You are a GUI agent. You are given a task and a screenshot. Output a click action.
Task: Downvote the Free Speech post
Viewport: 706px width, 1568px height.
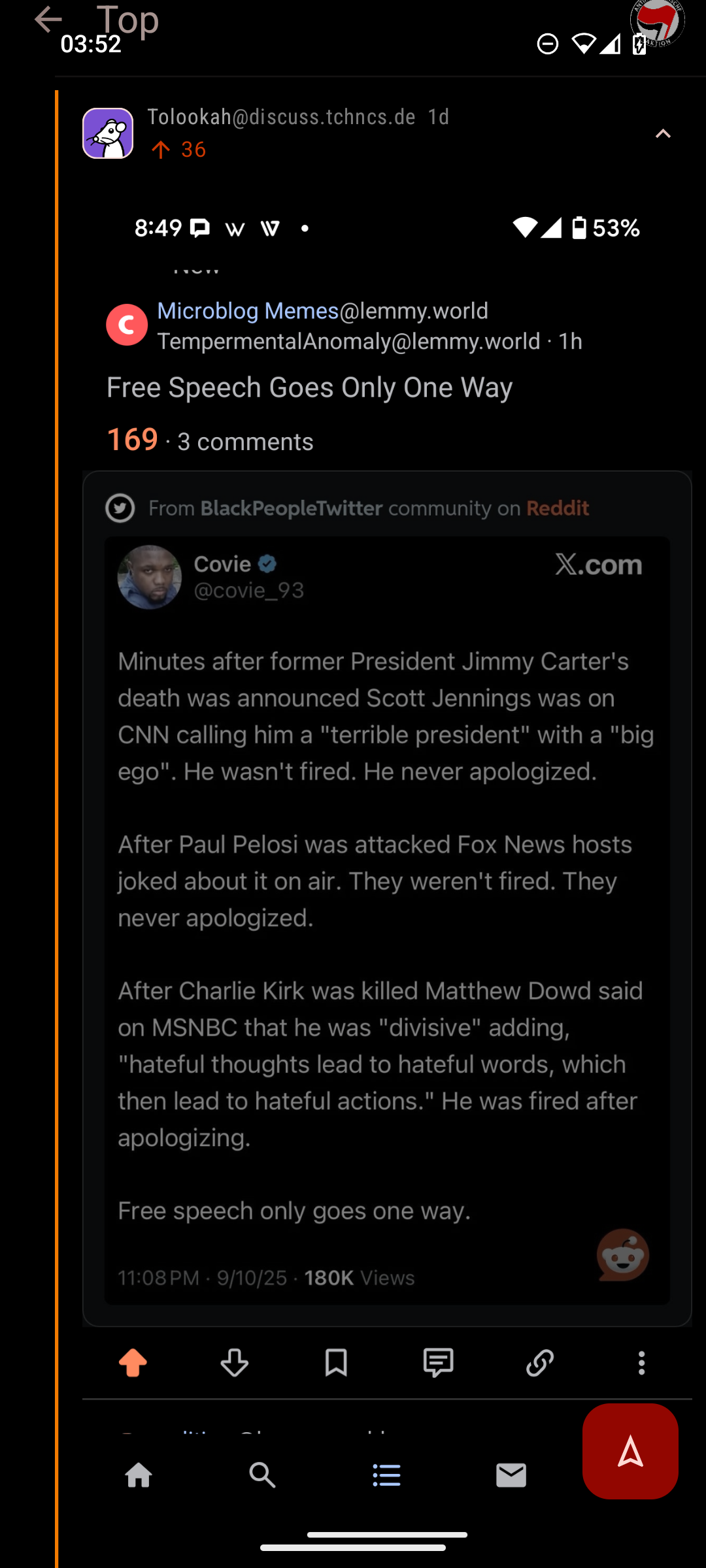coord(234,1363)
